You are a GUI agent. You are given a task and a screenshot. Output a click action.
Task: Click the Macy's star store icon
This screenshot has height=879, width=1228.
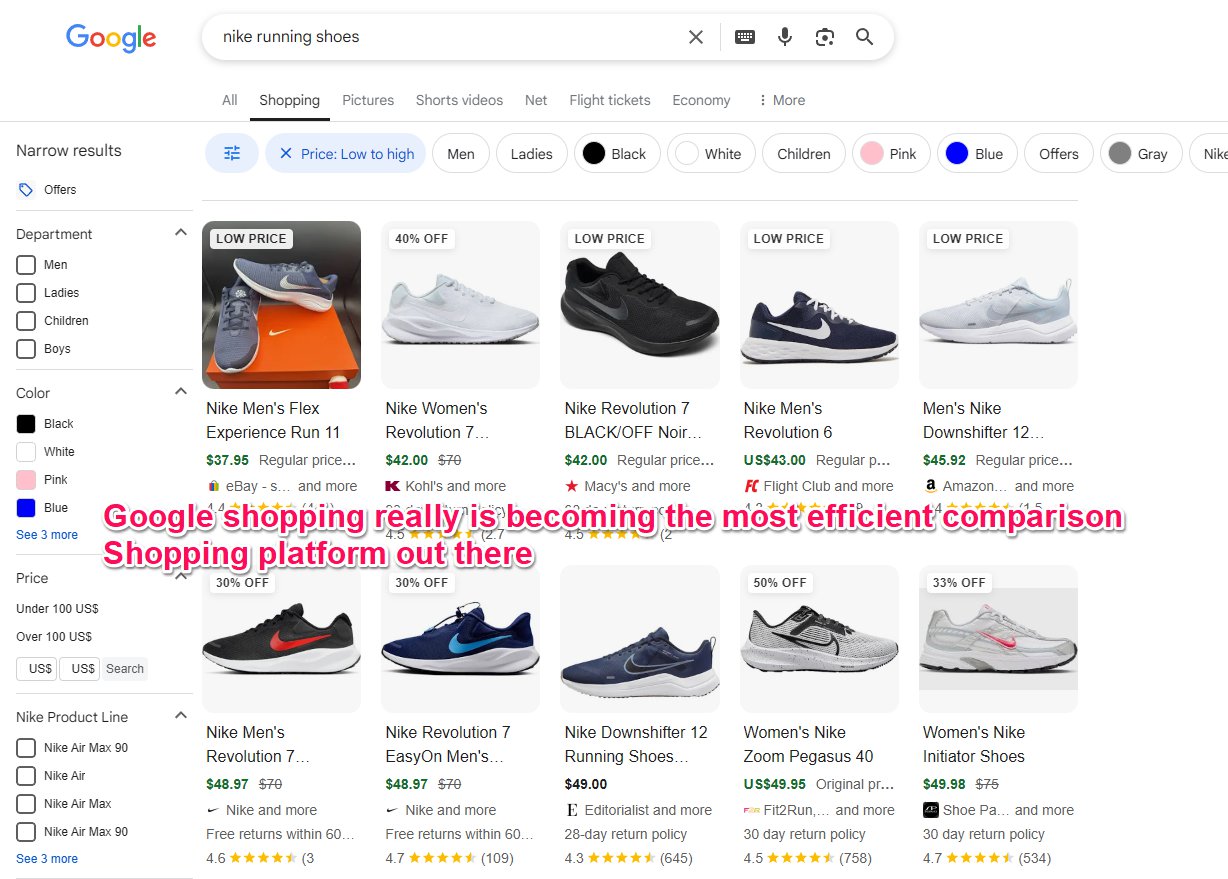[x=572, y=486]
